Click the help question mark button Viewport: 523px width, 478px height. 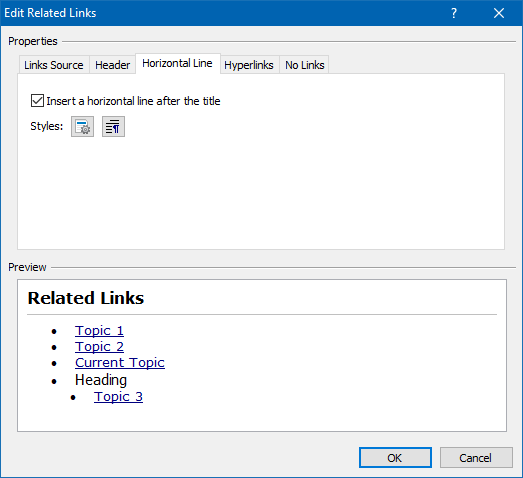click(x=454, y=13)
